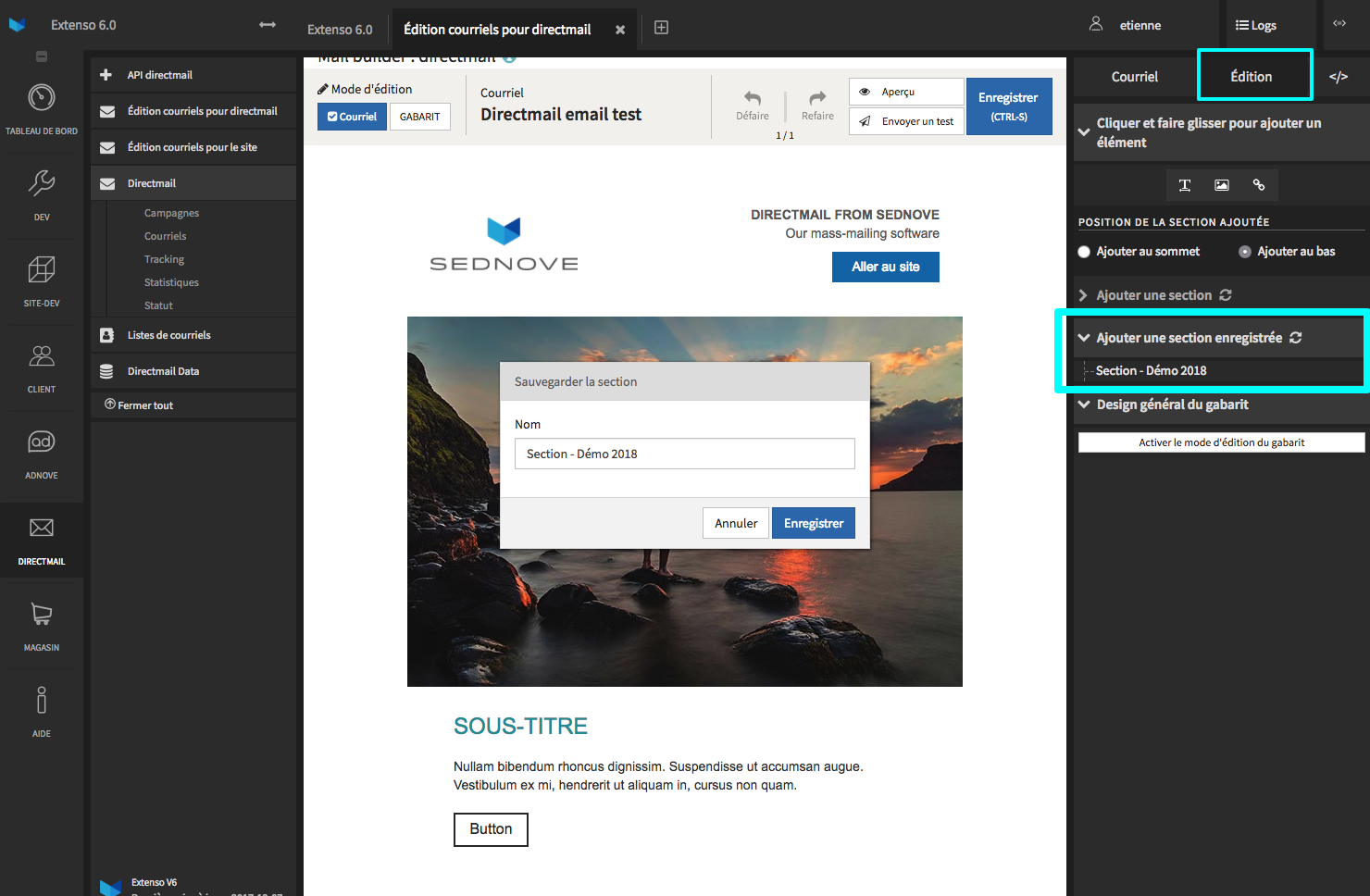Click the Extenso logo in the top-left corner
The width and height of the screenshot is (1370, 896).
17,25
